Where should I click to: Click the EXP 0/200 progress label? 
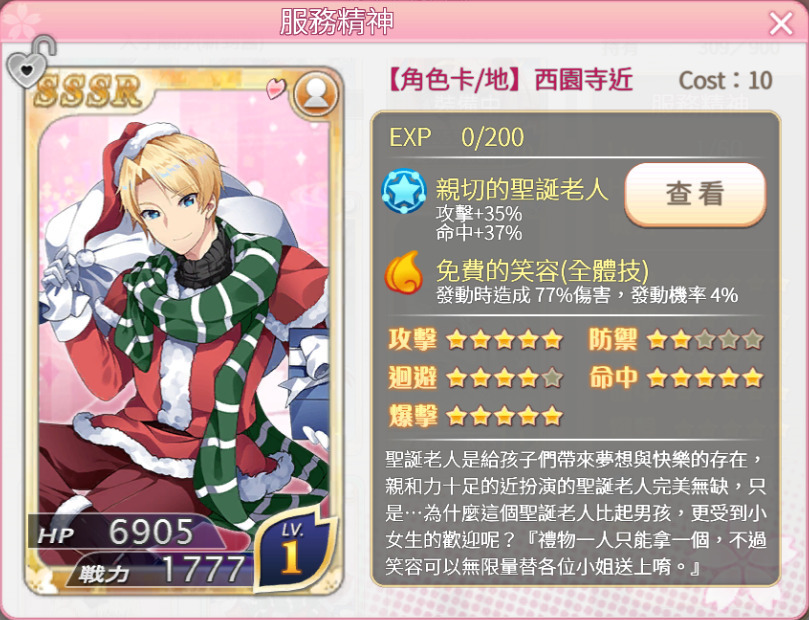[x=456, y=137]
